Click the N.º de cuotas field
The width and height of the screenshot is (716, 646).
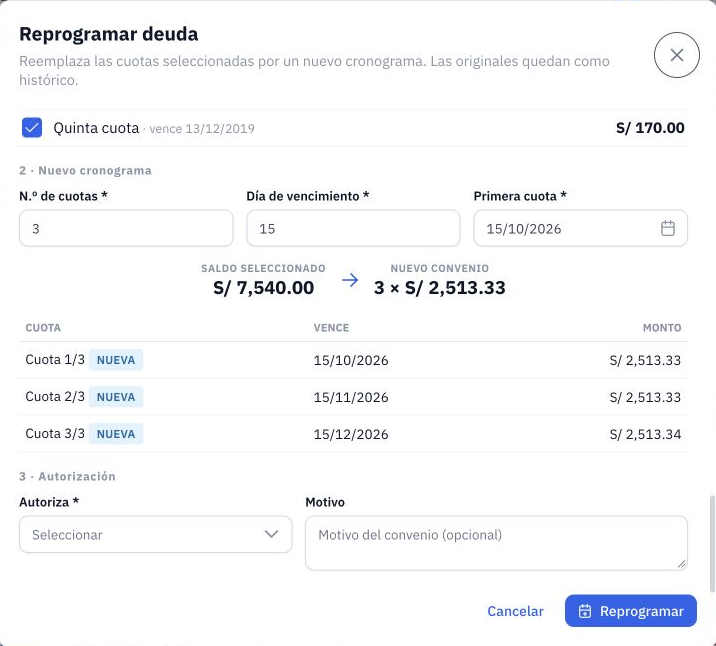click(126, 228)
